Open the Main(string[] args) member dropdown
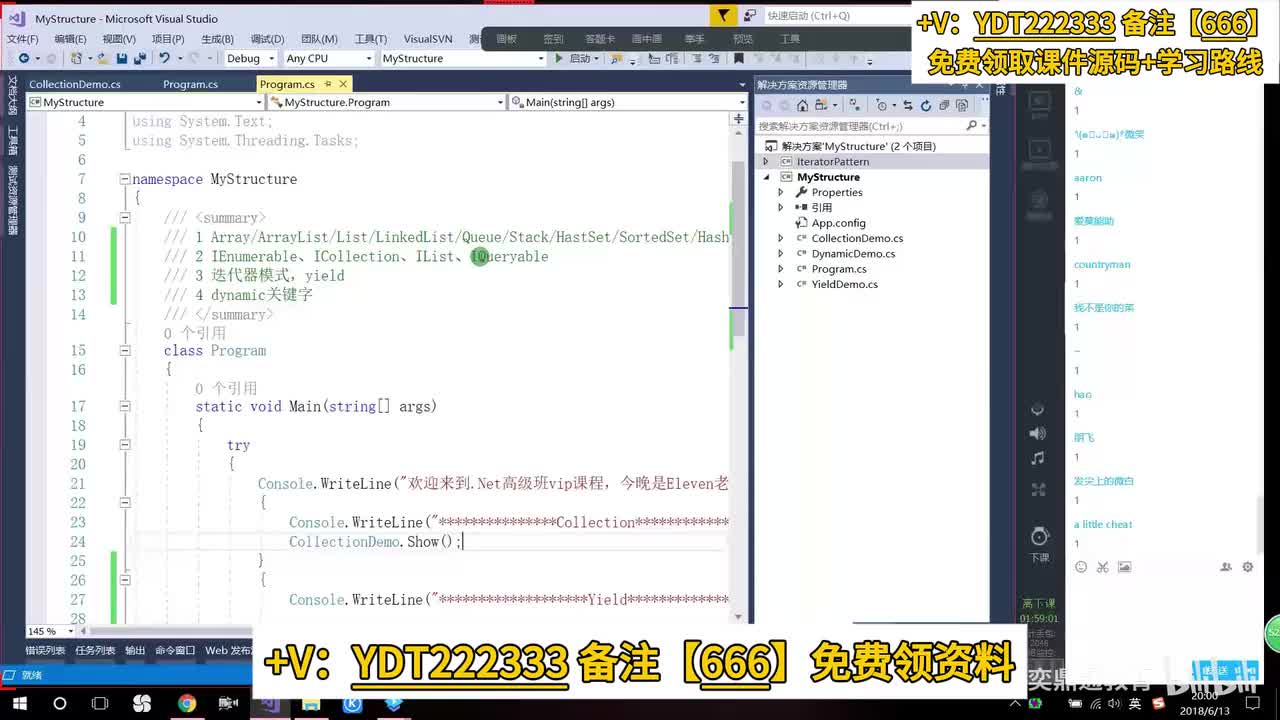 pyautogui.click(x=628, y=102)
